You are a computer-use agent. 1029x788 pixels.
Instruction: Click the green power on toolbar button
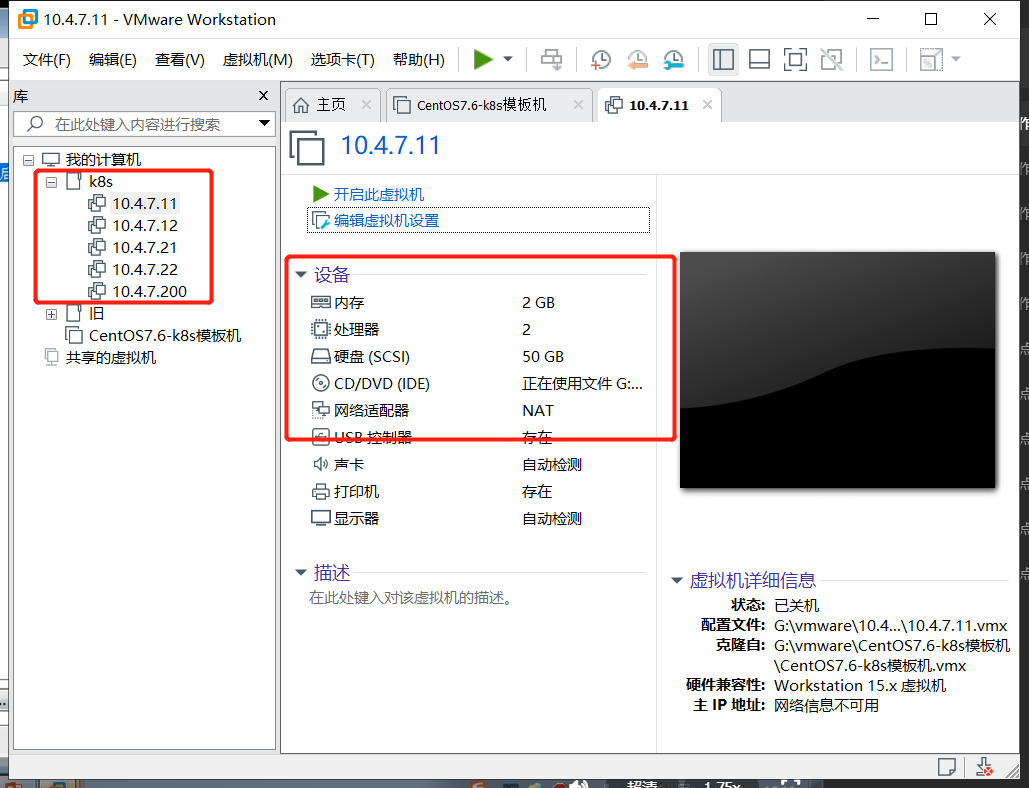[483, 60]
